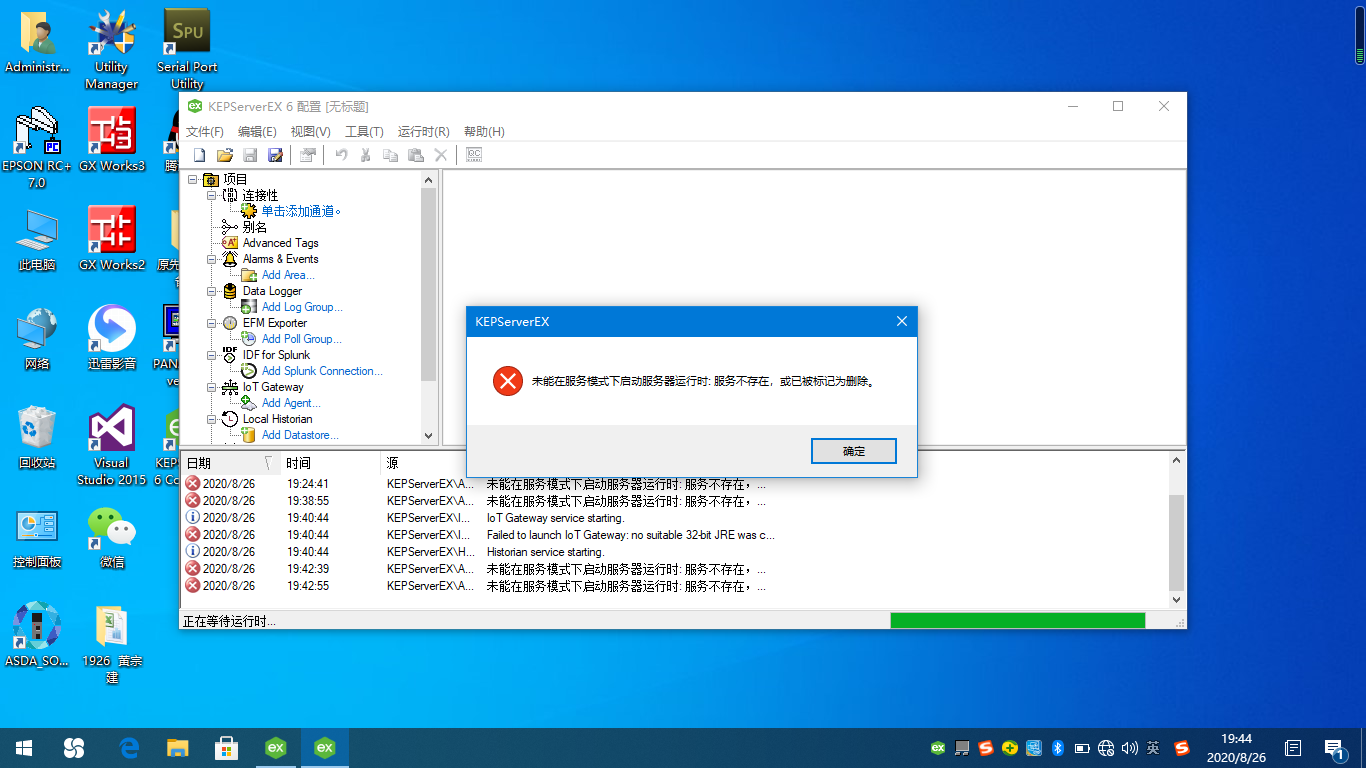Click the Advanced Tags icon in tree

point(230,243)
